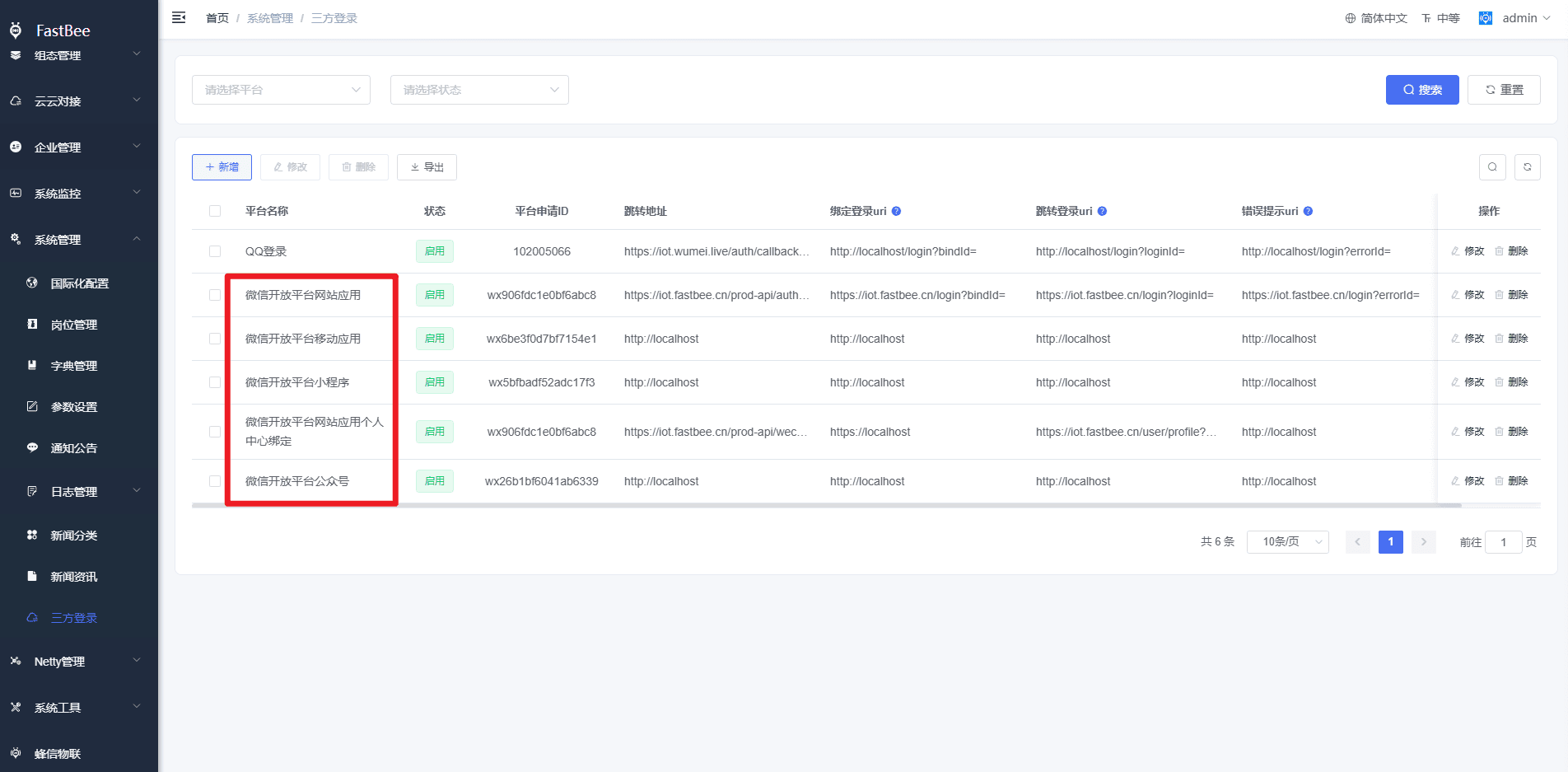Open the 请选择状态 dropdown
Viewport: 1568px width, 772px height.
[x=479, y=90]
